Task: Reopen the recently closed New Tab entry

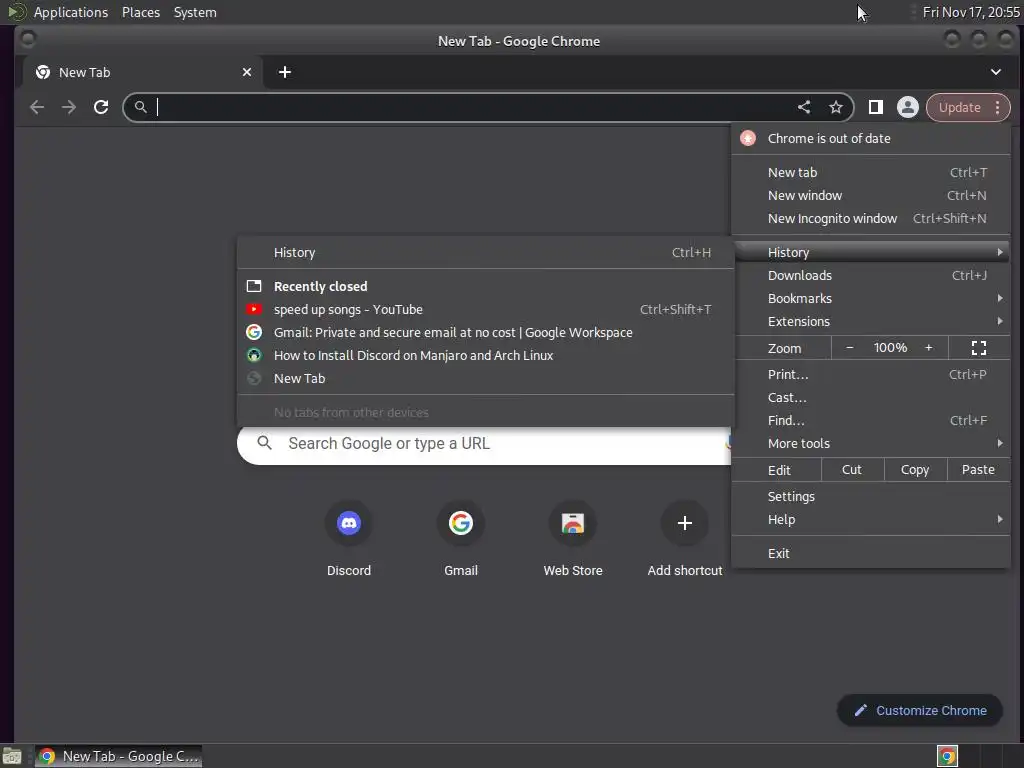Action: pos(486,378)
